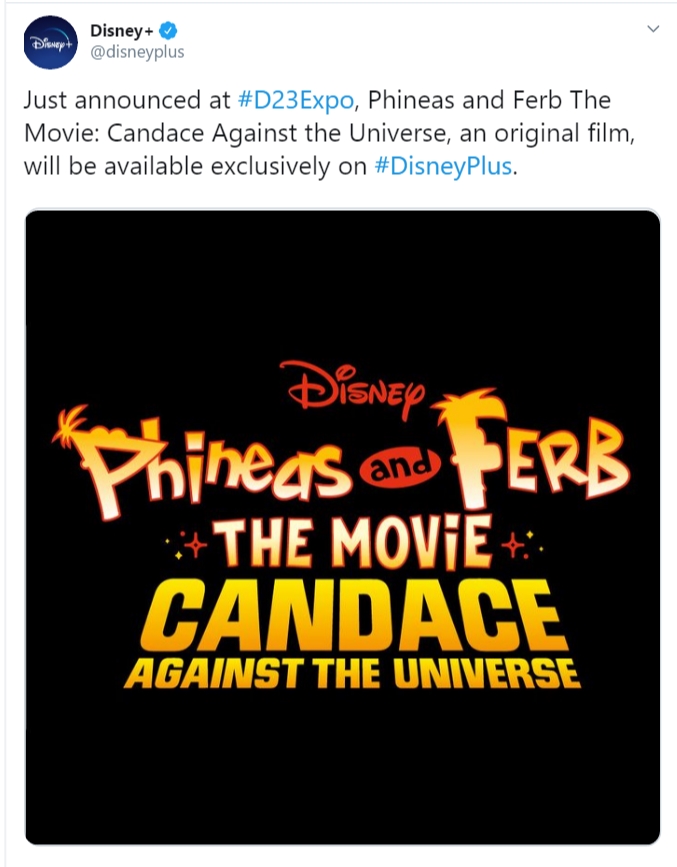
Task: Open the #D23Expo hashtag link
Action: (x=297, y=102)
